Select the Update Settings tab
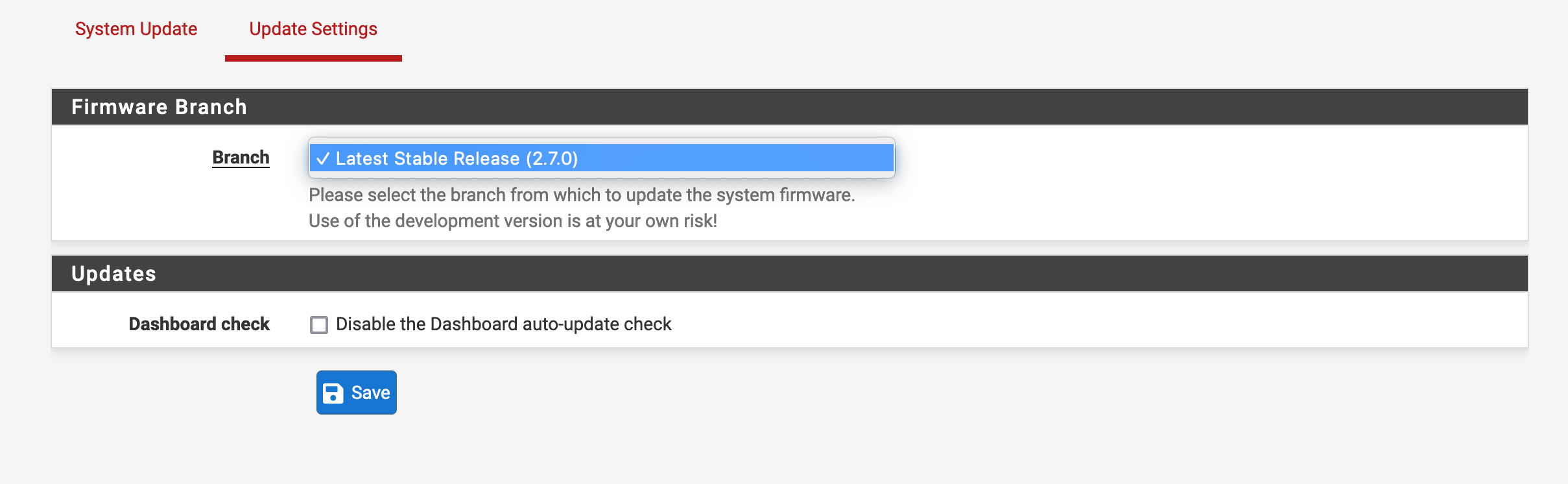The height and width of the screenshot is (484, 1568). [313, 29]
